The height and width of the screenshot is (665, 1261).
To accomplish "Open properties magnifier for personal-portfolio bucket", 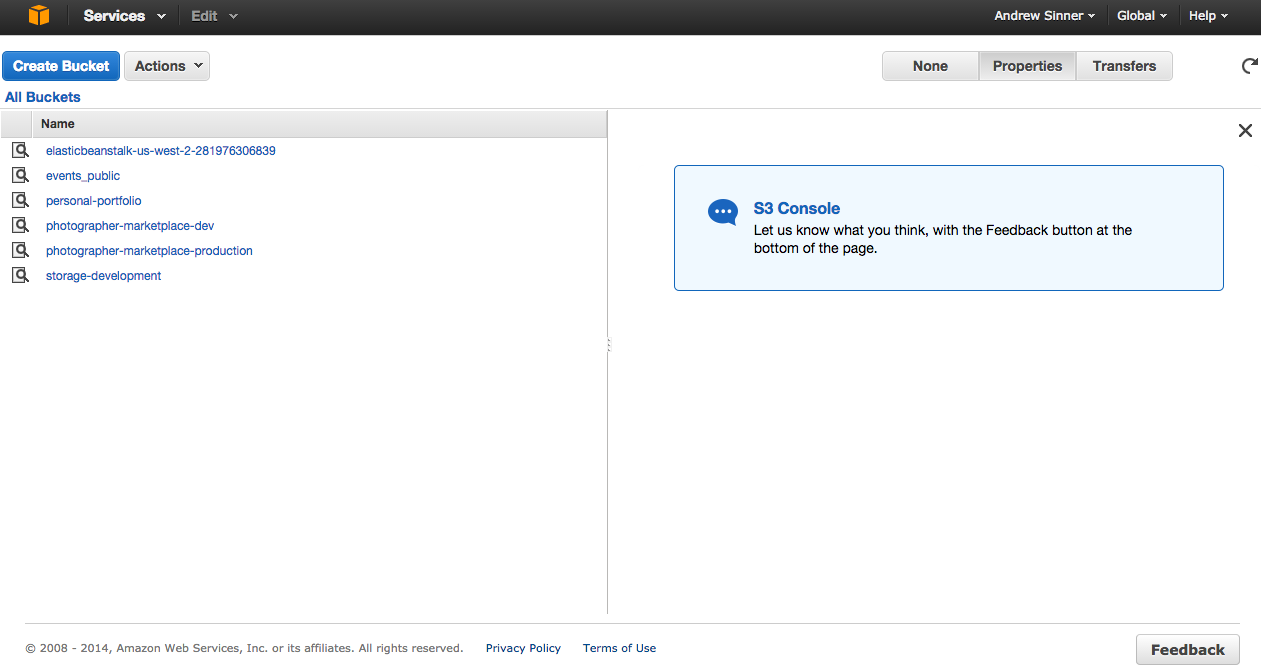I will [20, 201].
